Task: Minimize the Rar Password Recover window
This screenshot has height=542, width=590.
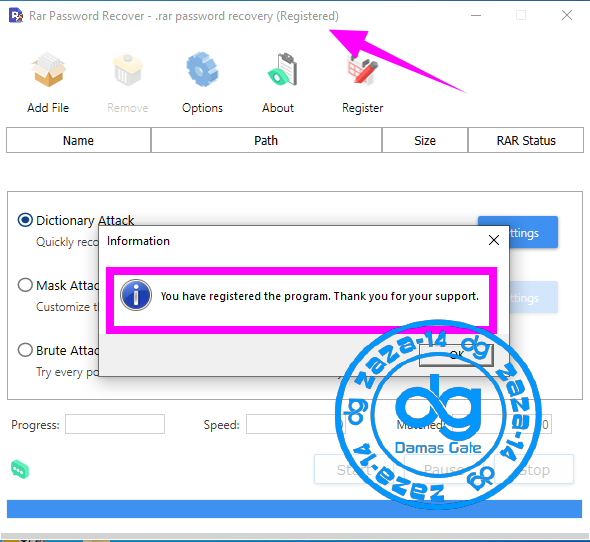Action: [476, 15]
